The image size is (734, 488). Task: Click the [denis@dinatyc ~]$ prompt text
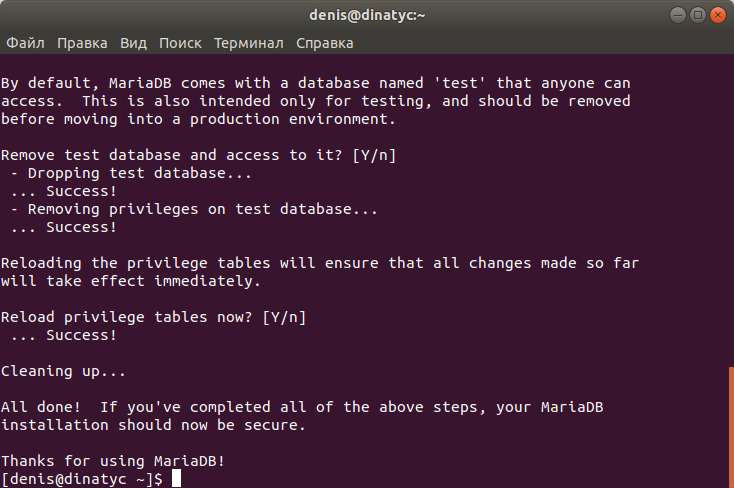[82, 479]
